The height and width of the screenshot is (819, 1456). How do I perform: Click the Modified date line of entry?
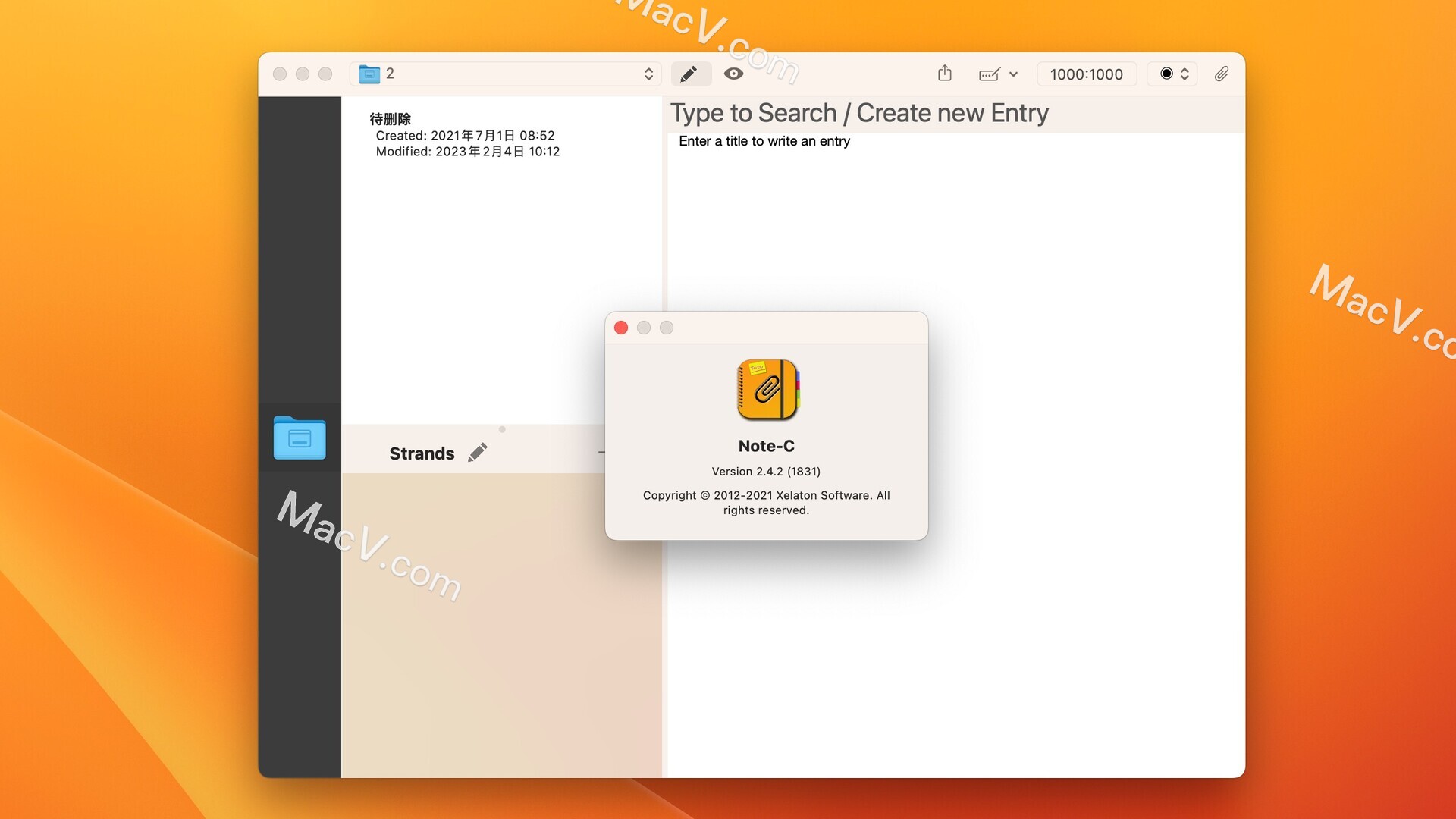pos(468,151)
